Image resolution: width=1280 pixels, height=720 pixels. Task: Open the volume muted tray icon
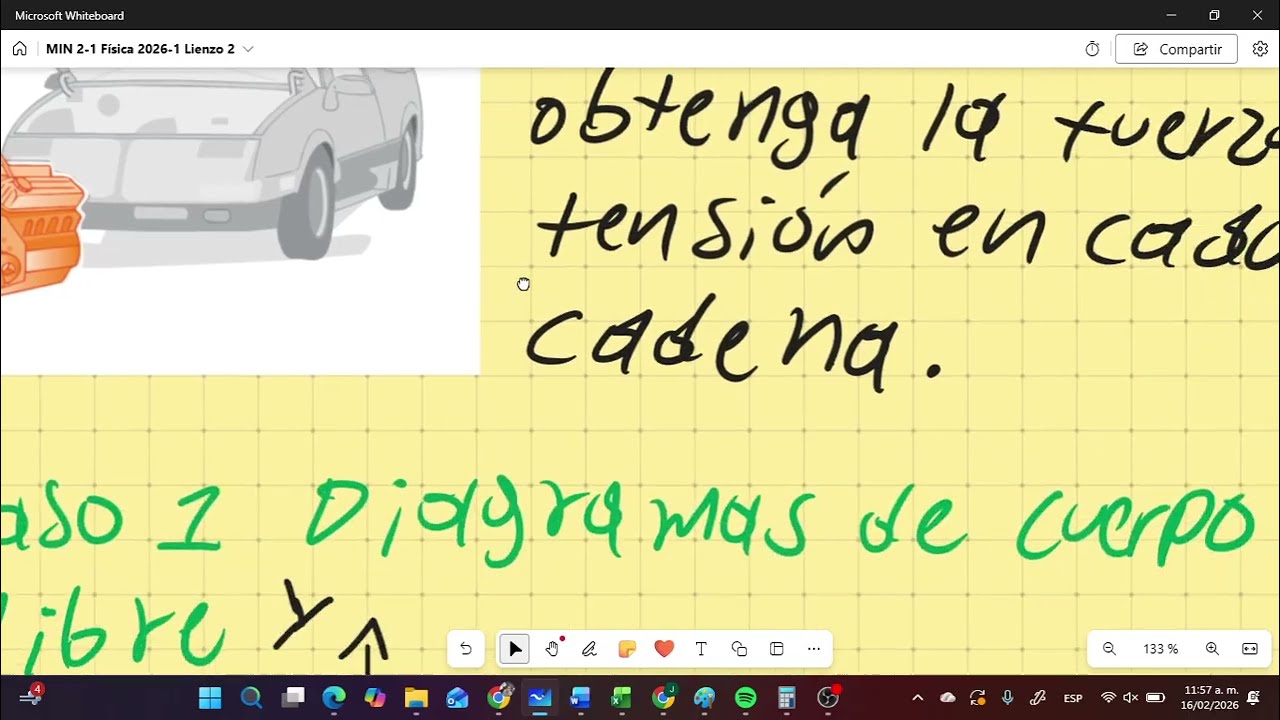pos(1131,698)
